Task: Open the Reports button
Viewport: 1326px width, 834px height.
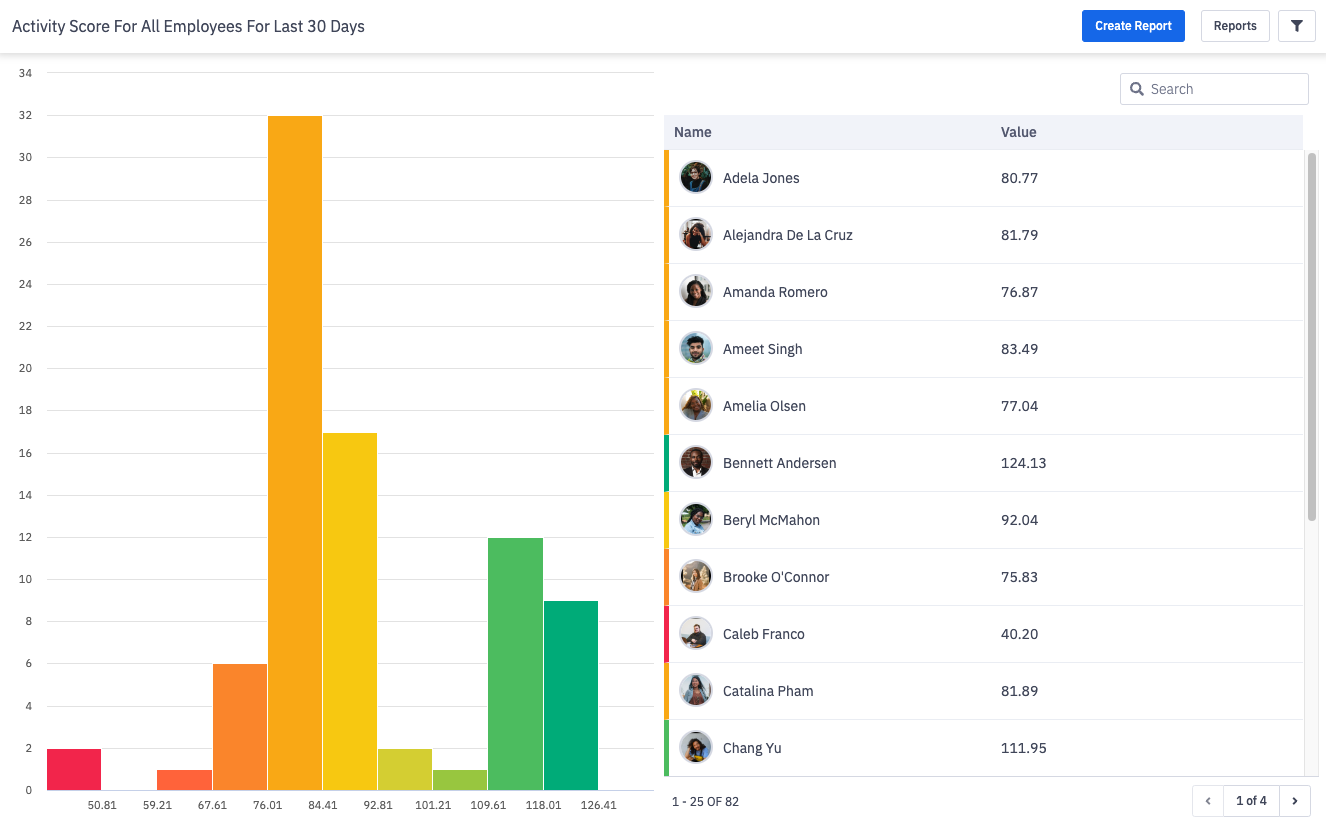Action: click(1234, 26)
